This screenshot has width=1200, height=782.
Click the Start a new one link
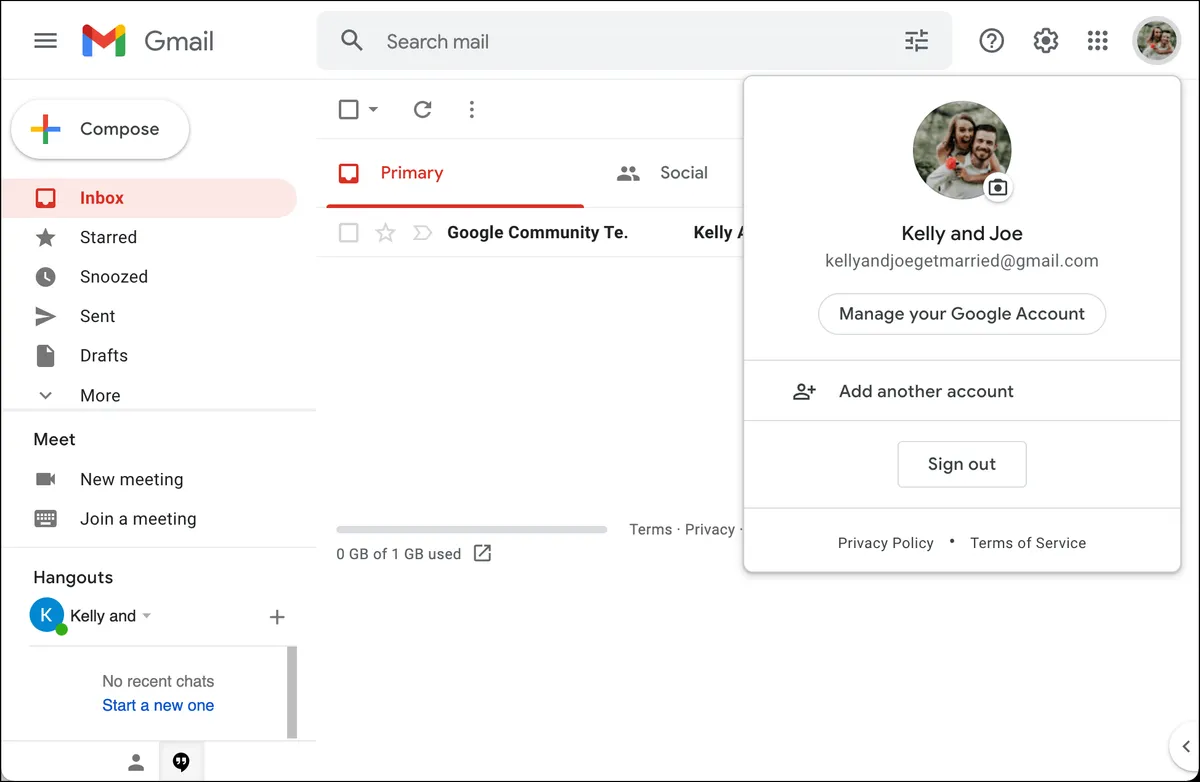(158, 705)
